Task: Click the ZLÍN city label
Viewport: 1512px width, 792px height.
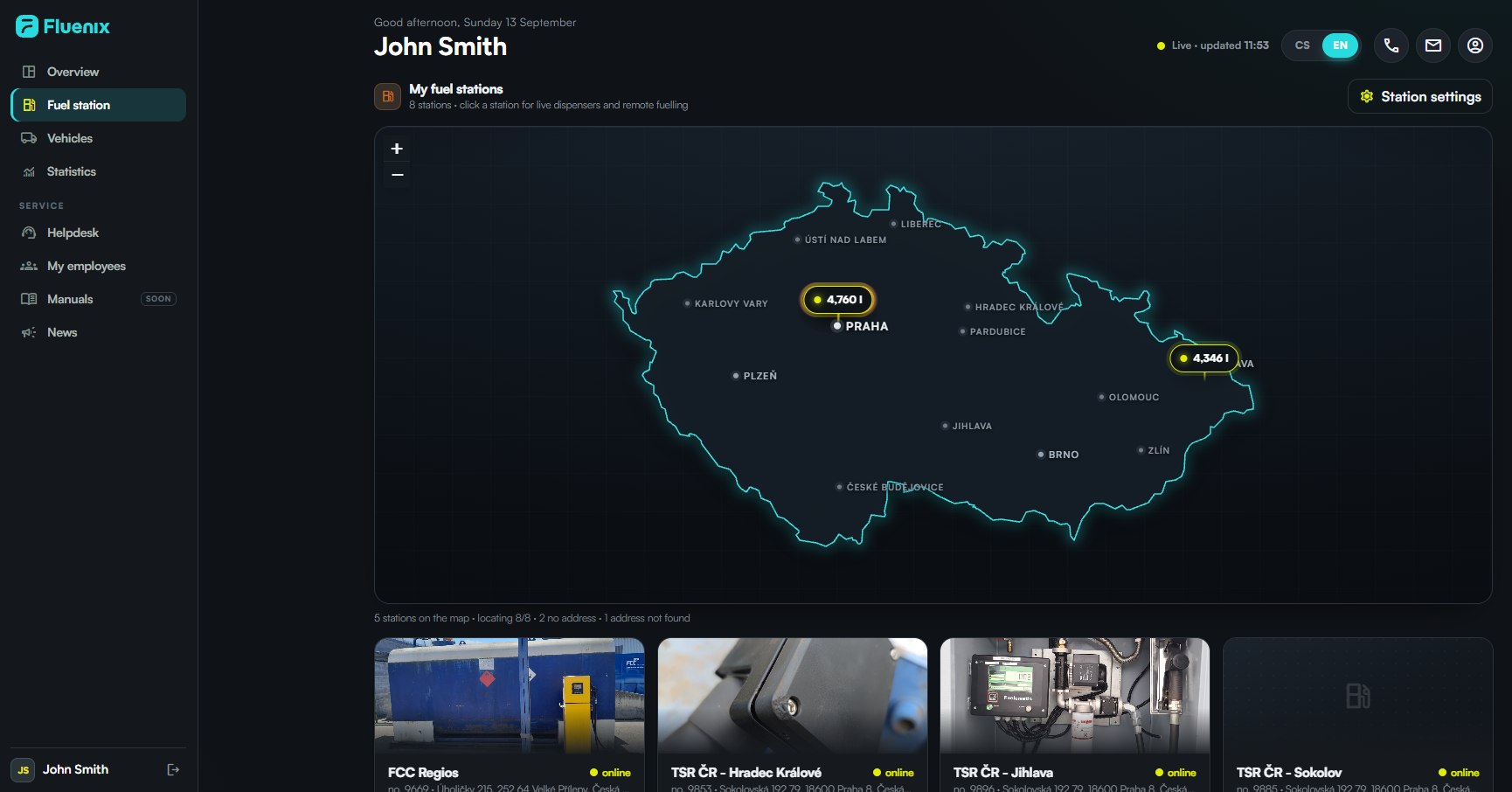Action: (x=1159, y=450)
